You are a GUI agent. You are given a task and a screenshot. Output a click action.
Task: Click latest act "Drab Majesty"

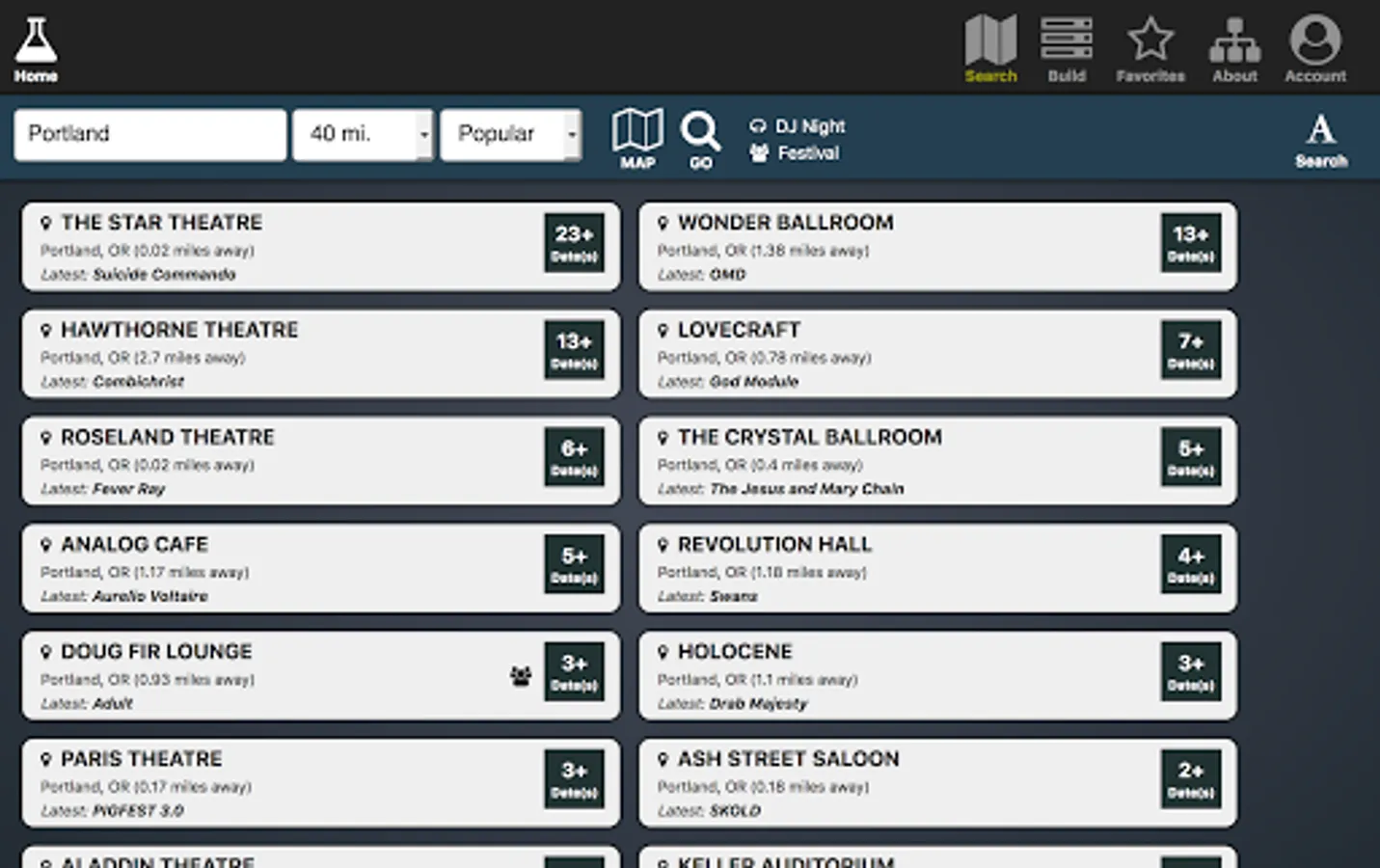coord(758,703)
